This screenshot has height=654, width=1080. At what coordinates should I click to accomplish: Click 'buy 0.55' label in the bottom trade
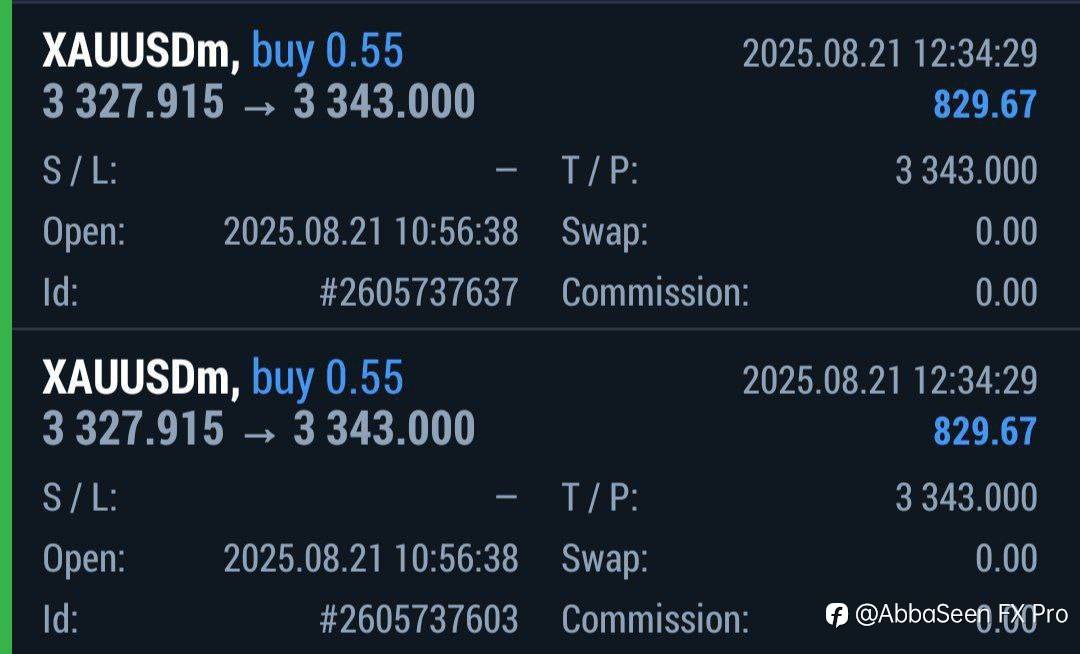tap(327, 378)
